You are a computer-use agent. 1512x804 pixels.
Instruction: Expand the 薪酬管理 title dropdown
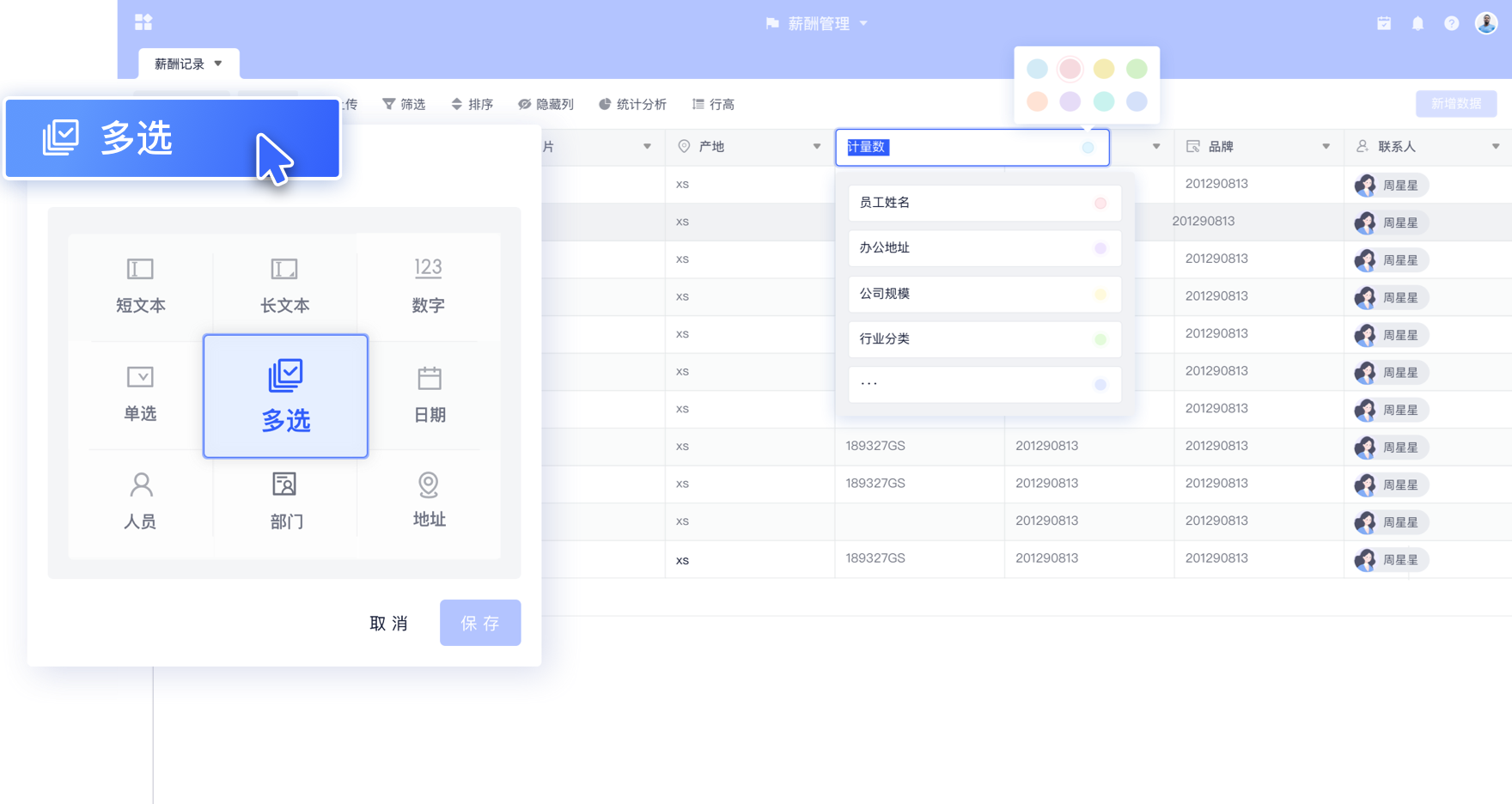pyautogui.click(x=863, y=23)
